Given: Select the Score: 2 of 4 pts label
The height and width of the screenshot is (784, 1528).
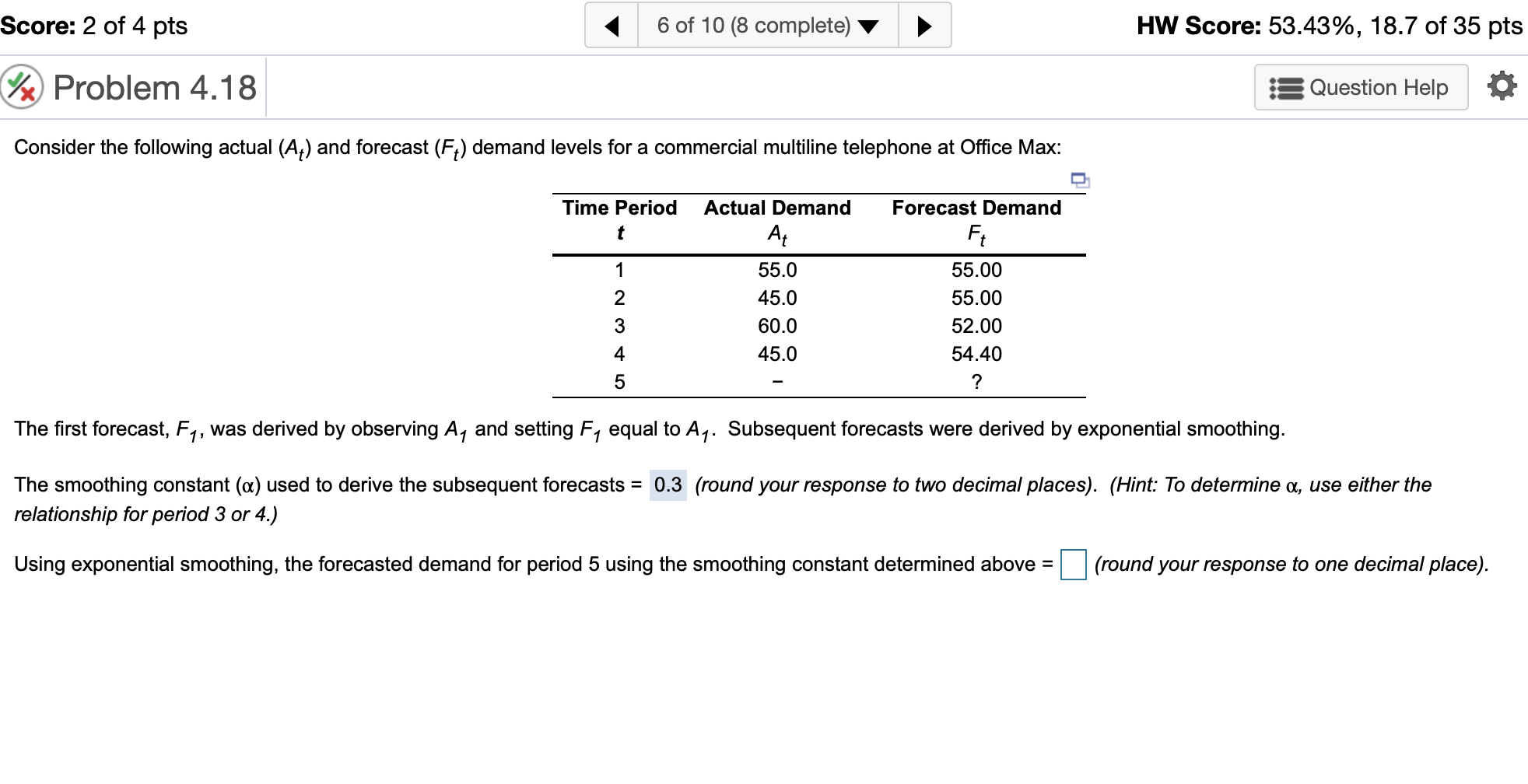Looking at the screenshot, I should click(x=93, y=24).
